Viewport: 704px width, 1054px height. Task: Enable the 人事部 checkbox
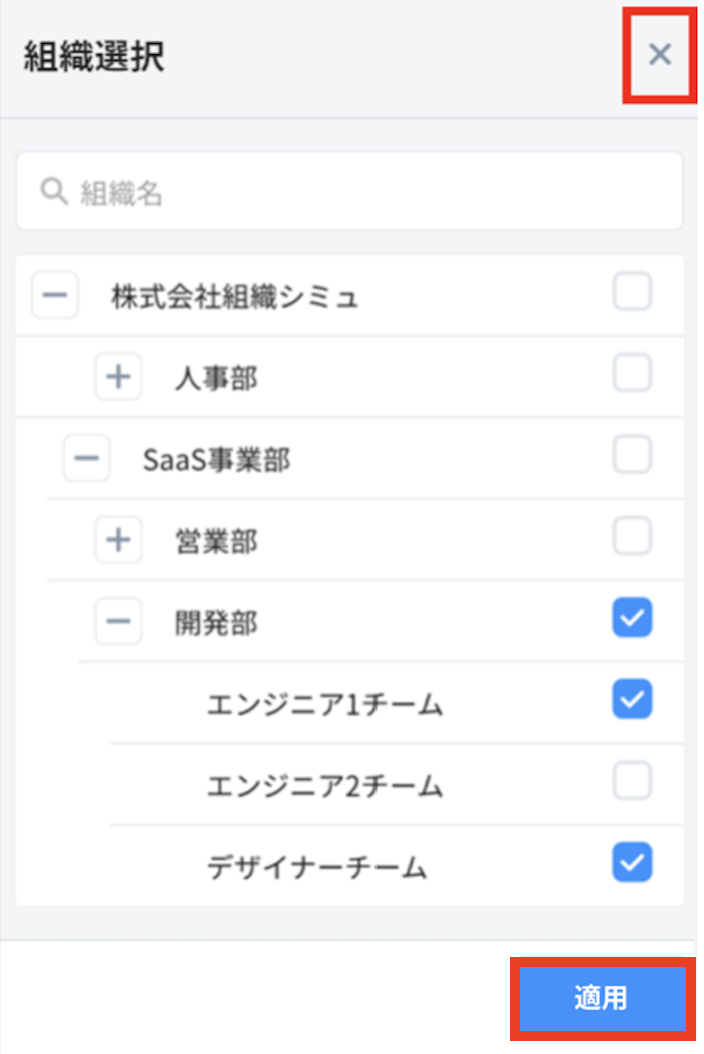[631, 373]
